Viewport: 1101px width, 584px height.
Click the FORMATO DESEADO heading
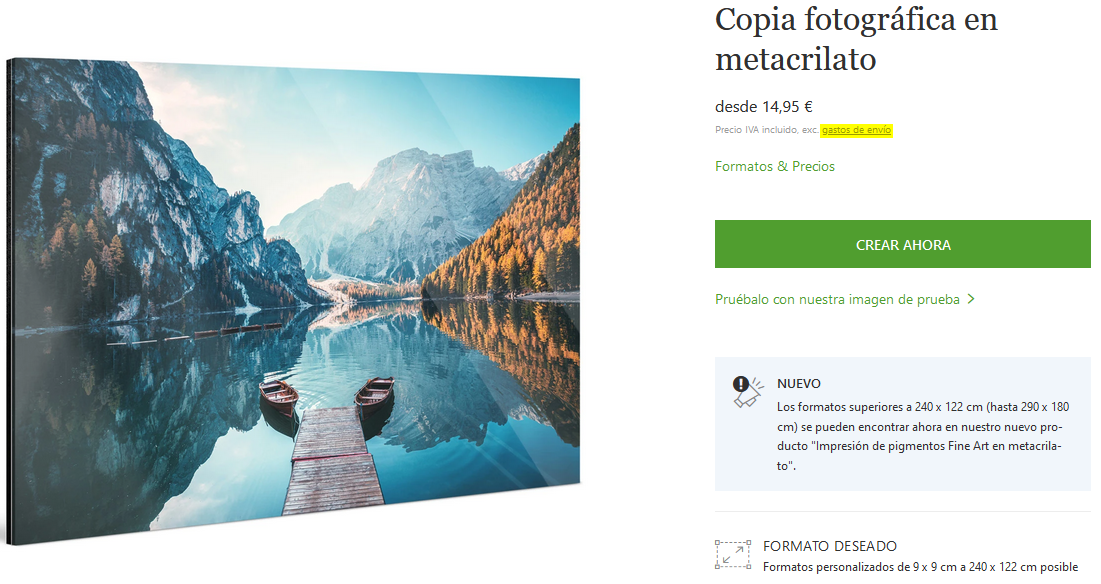tap(830, 546)
